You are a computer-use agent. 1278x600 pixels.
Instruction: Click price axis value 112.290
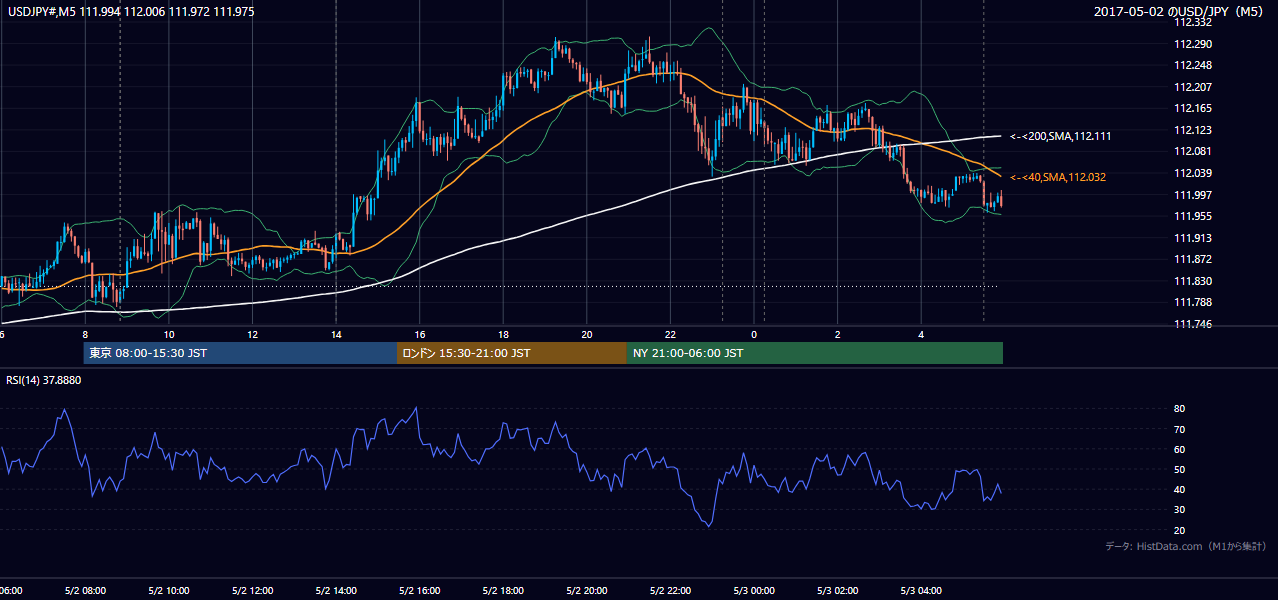[x=1195, y=44]
